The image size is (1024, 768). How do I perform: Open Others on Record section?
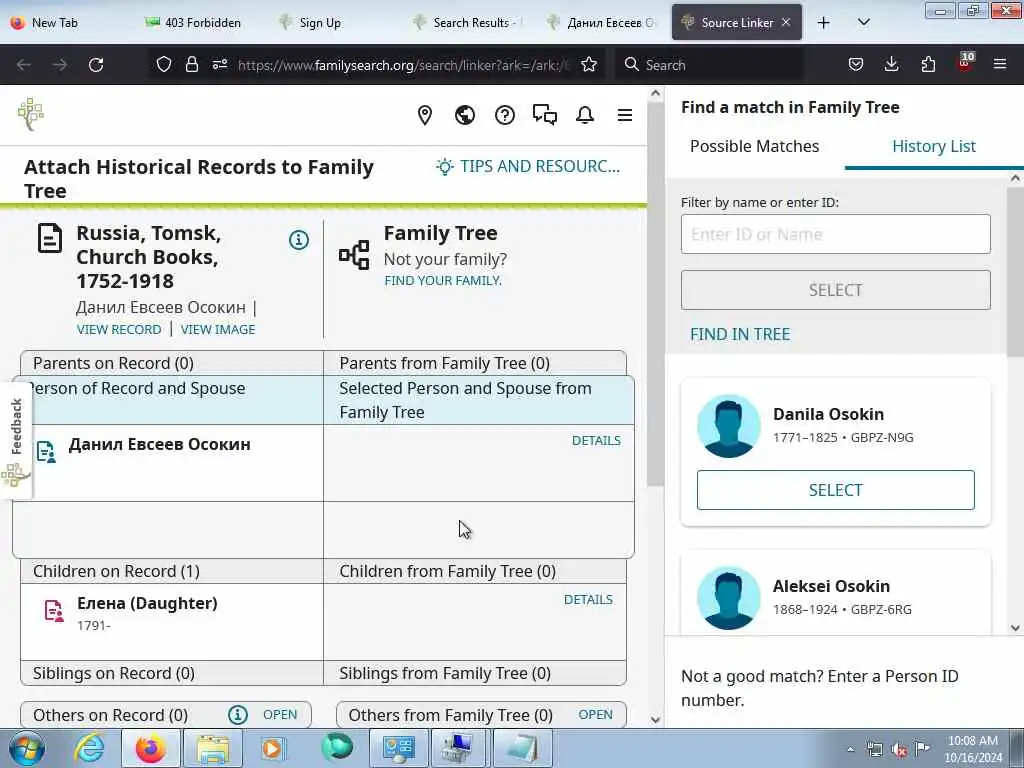[280, 714]
